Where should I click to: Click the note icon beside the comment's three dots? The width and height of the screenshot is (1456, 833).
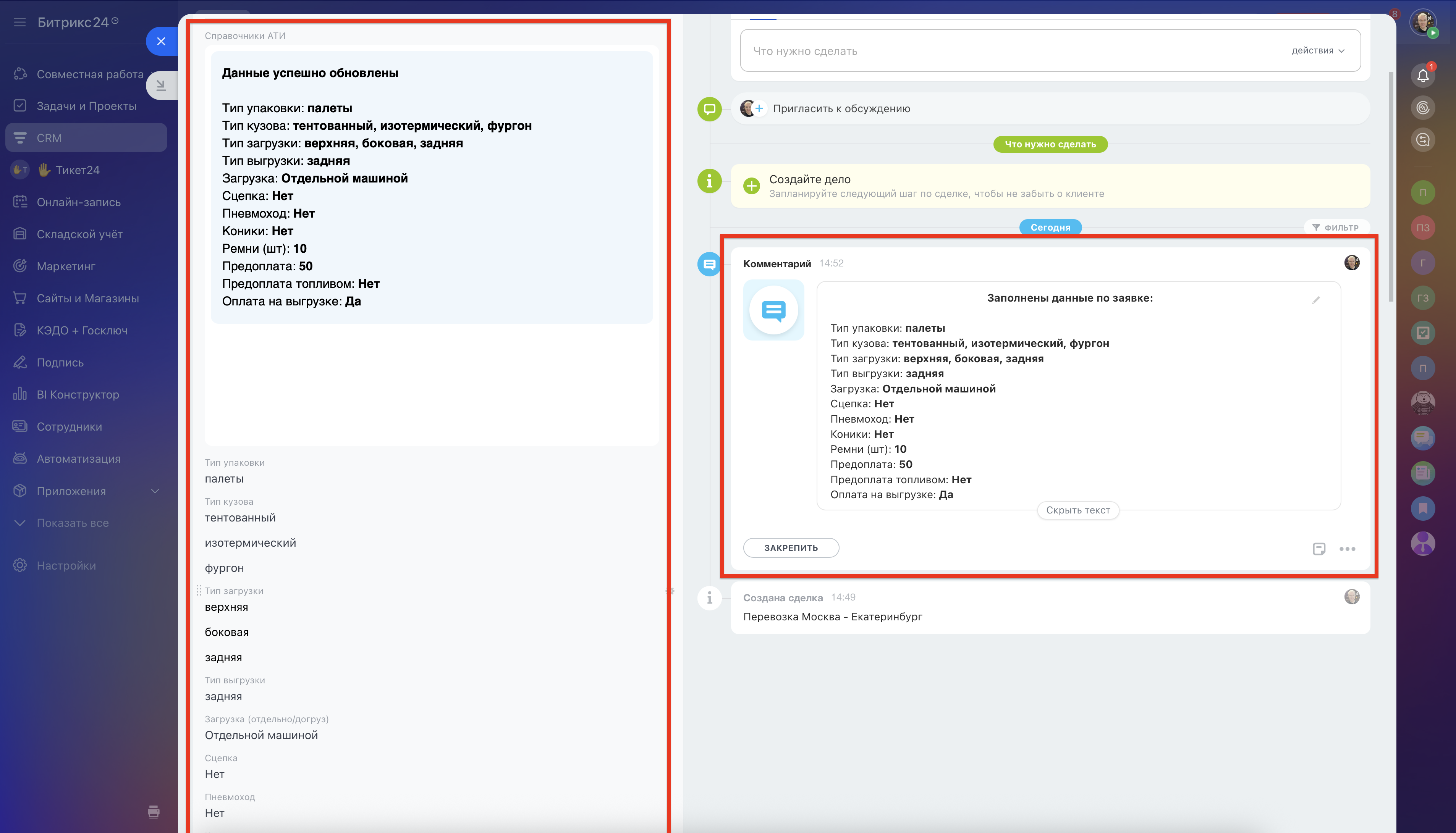tap(1318, 549)
